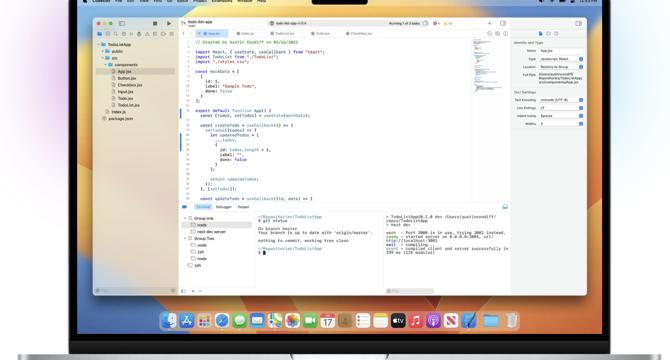The image size is (670, 360).
Task: Select the next dev server terminal
Action: click(211, 231)
